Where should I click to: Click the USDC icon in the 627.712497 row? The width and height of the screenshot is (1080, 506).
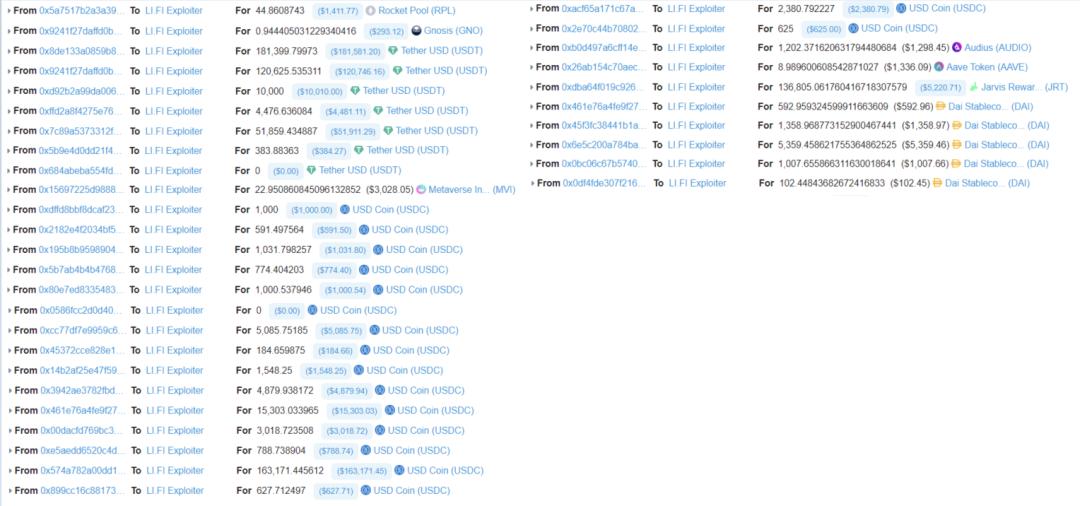pyautogui.click(x=366, y=490)
